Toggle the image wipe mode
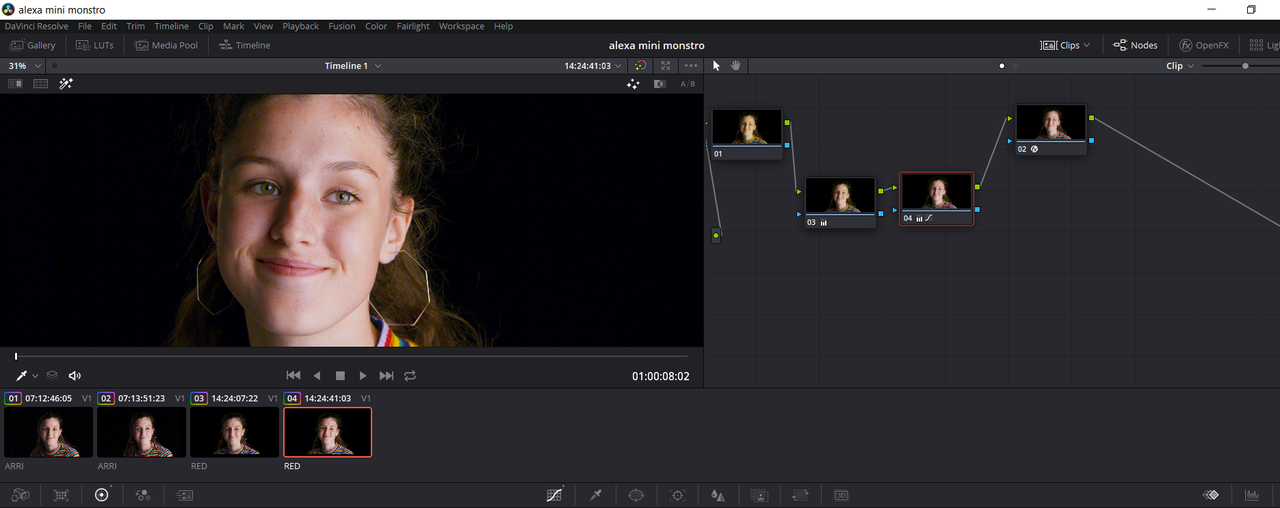 click(15, 84)
